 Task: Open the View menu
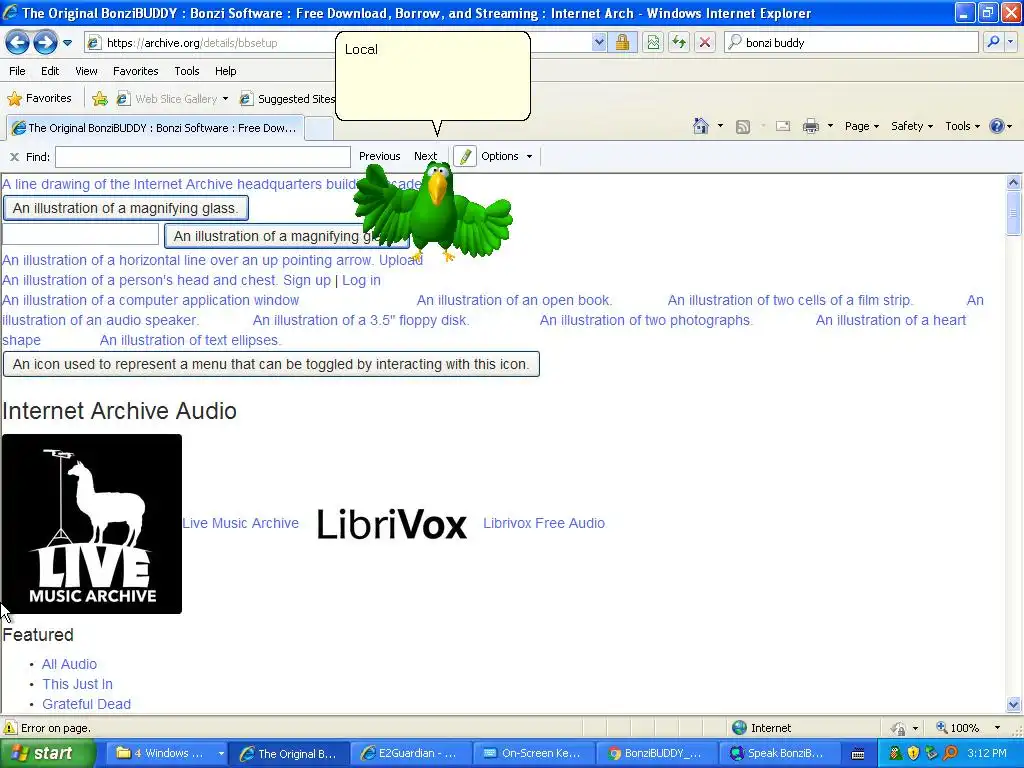[86, 71]
